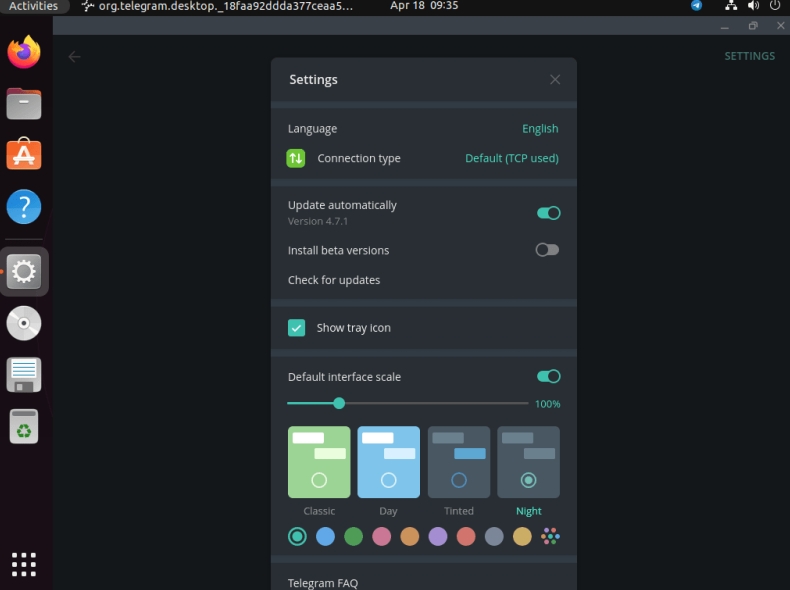This screenshot has width=790, height=590.
Task: Open the custom accent color palette icon
Action: [550, 537]
